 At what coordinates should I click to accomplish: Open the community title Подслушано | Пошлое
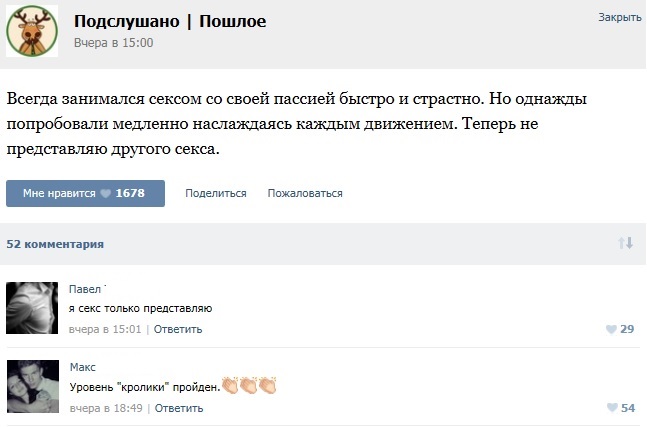click(x=170, y=21)
